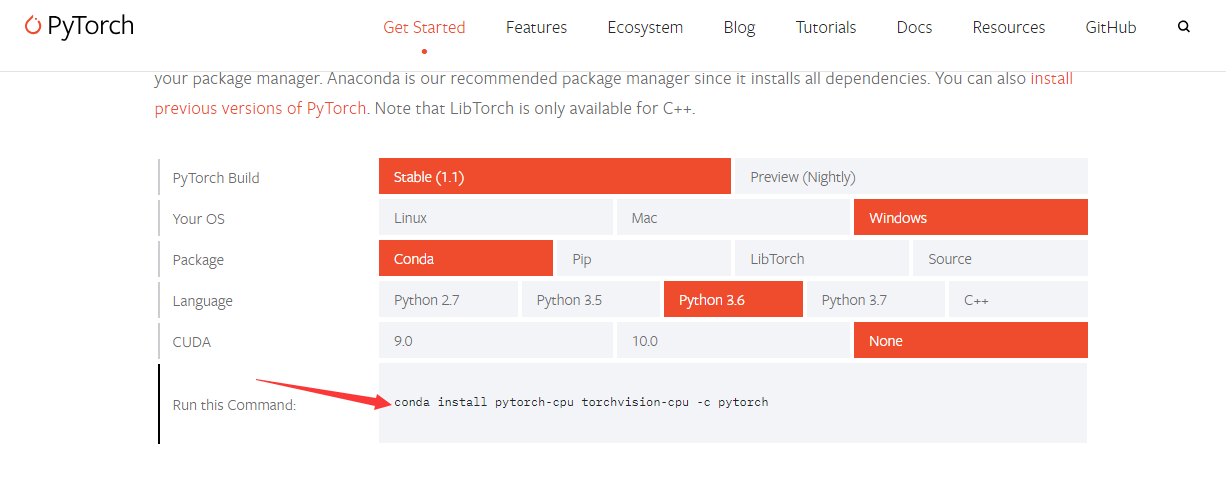1226x501 pixels.
Task: Go to the Tutorials page
Action: pos(826,28)
